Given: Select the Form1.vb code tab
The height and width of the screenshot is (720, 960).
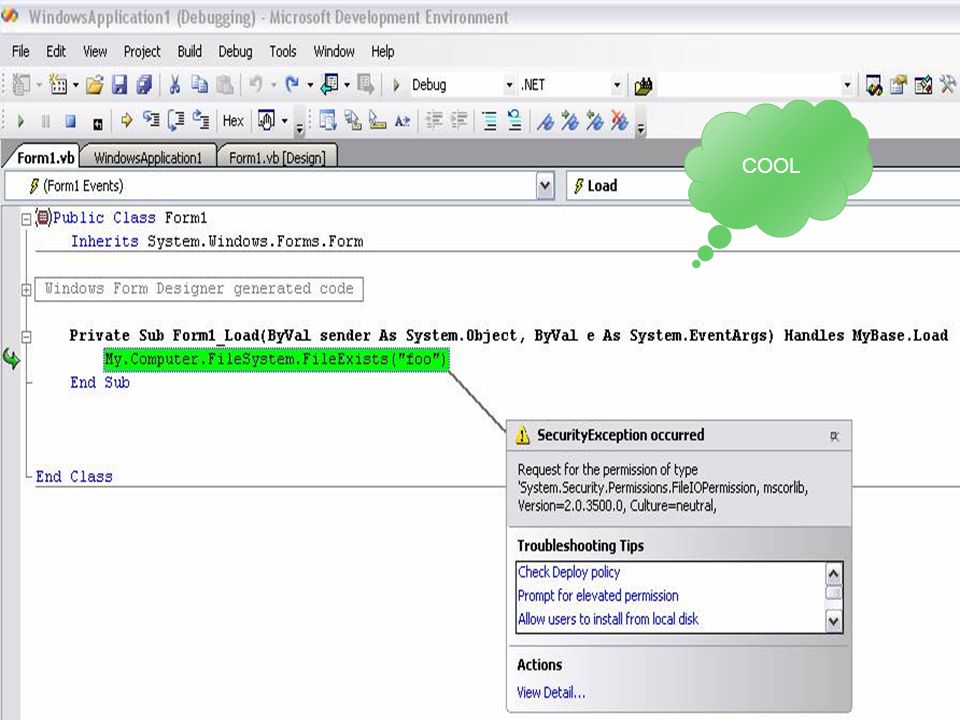Looking at the screenshot, I should pos(44,157).
